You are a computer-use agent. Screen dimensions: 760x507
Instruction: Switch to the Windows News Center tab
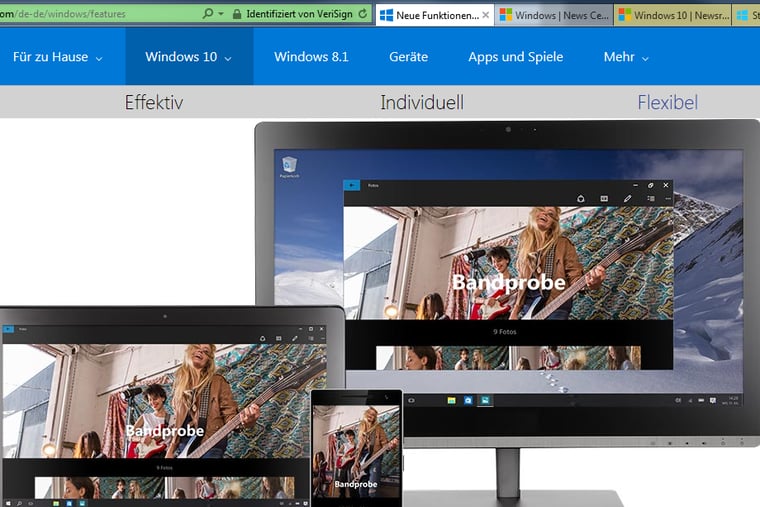click(550, 15)
